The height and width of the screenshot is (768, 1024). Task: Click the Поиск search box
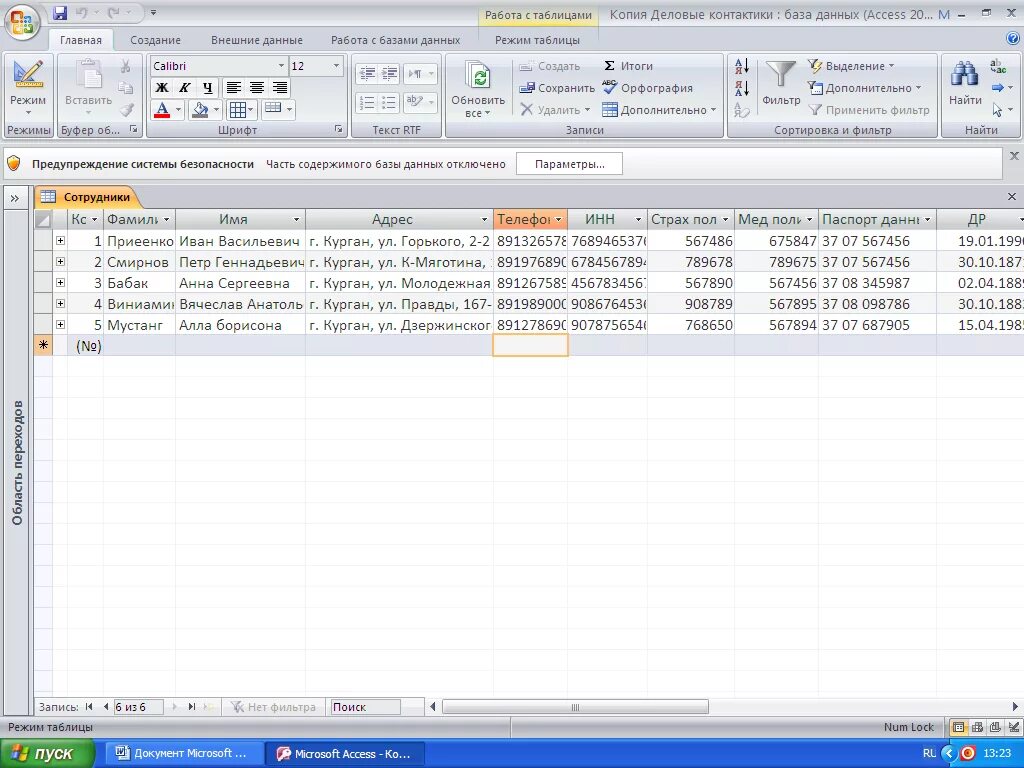(366, 707)
